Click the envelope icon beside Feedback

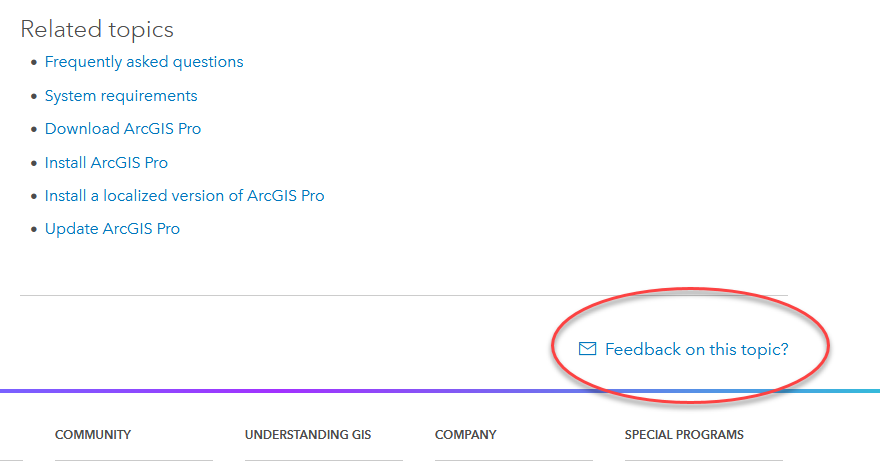(x=588, y=349)
